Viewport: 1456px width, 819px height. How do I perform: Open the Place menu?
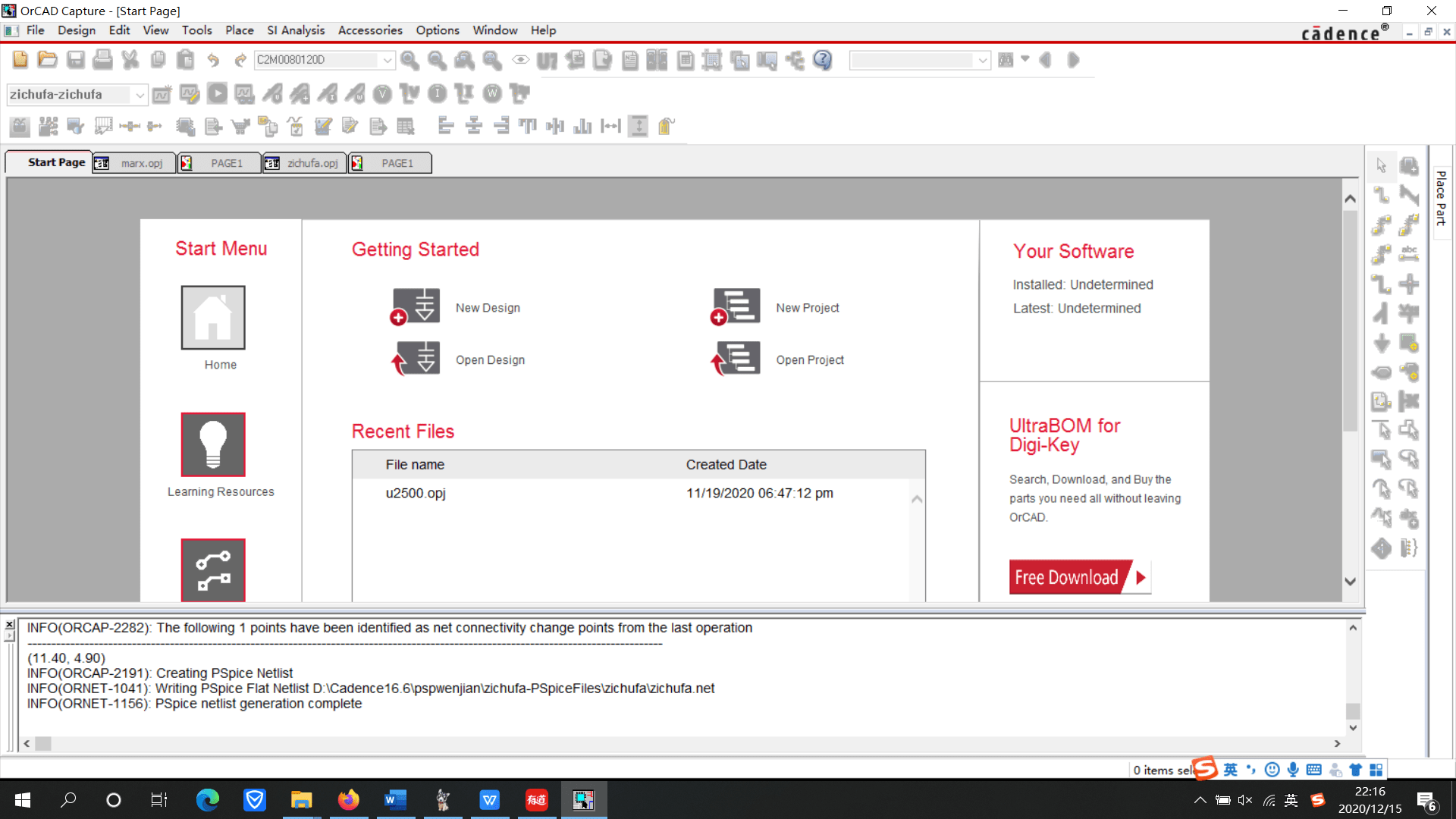(x=240, y=30)
